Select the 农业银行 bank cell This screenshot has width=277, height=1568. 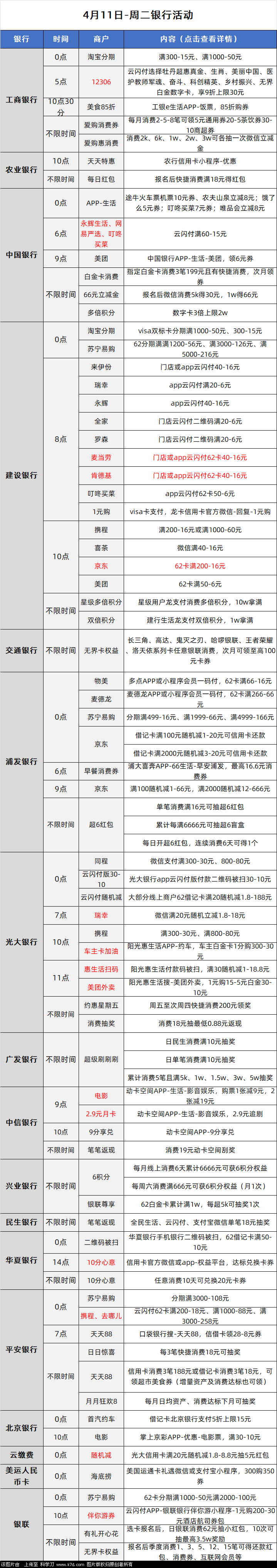click(x=21, y=170)
